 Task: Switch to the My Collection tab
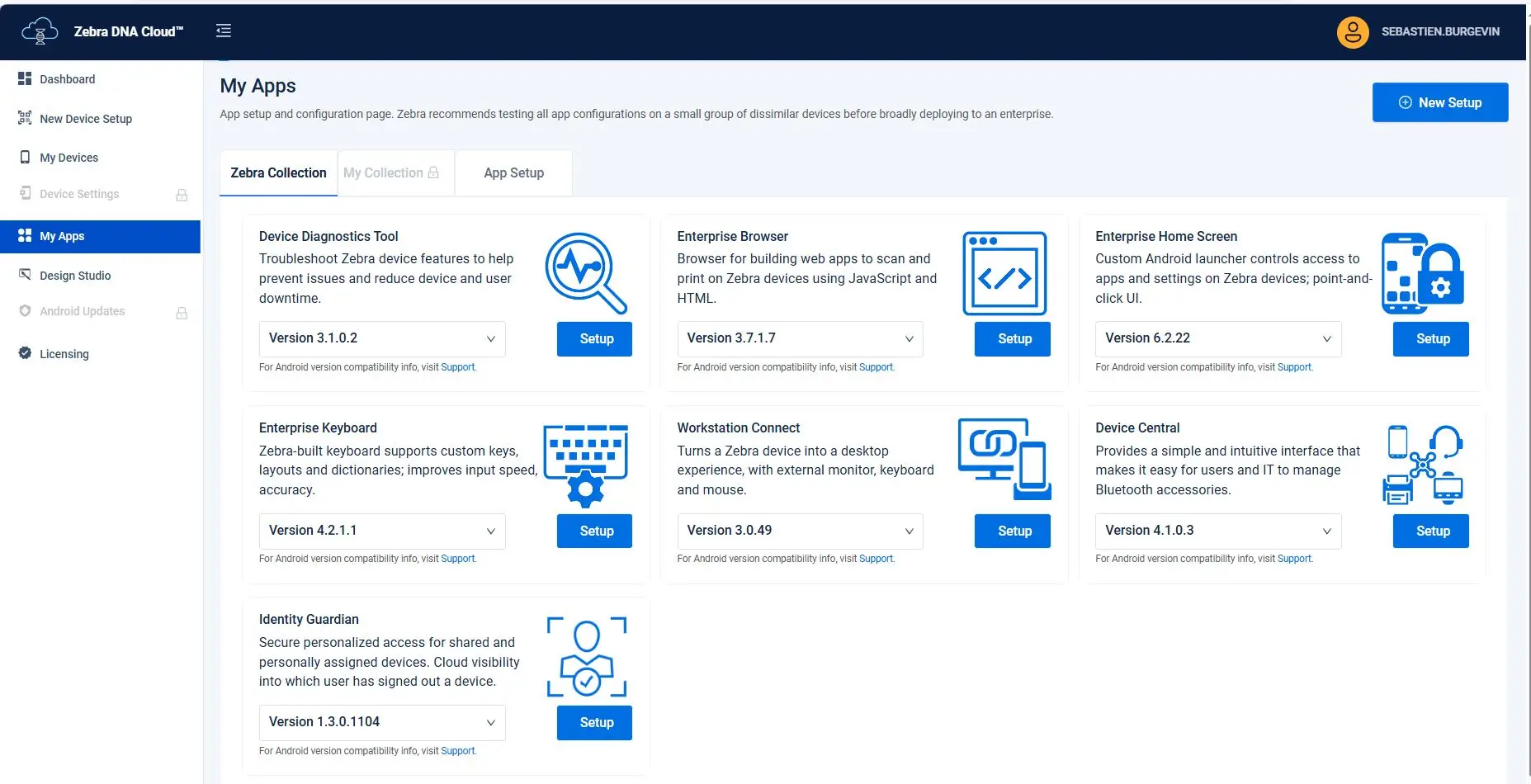click(395, 172)
